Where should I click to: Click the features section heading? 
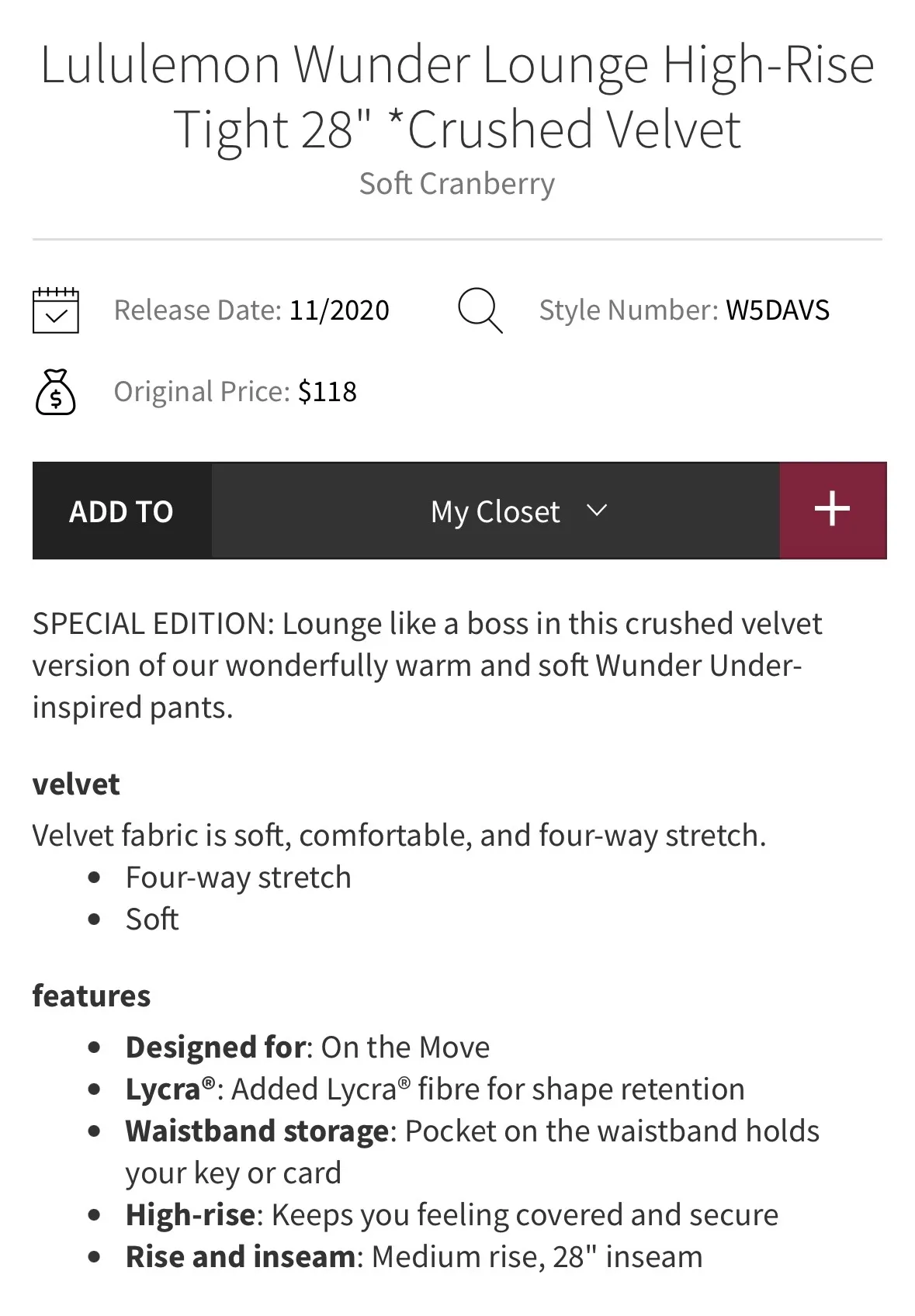coord(91,994)
